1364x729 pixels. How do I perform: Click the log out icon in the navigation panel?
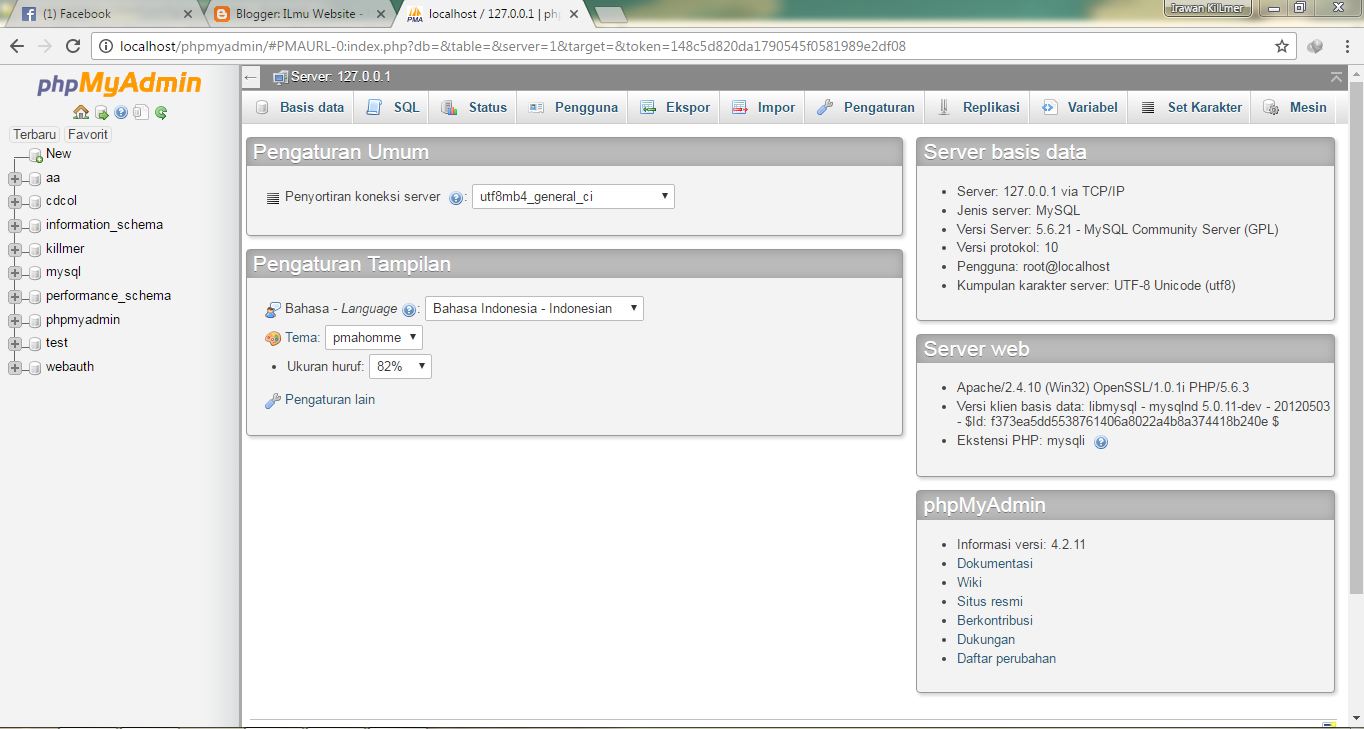click(101, 112)
